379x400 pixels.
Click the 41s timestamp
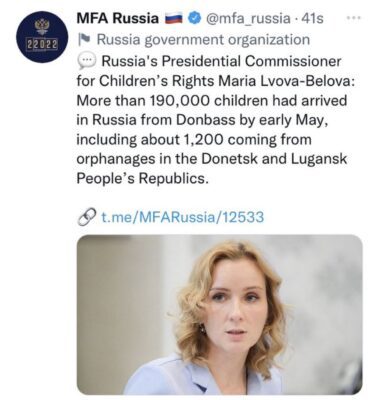(312, 19)
